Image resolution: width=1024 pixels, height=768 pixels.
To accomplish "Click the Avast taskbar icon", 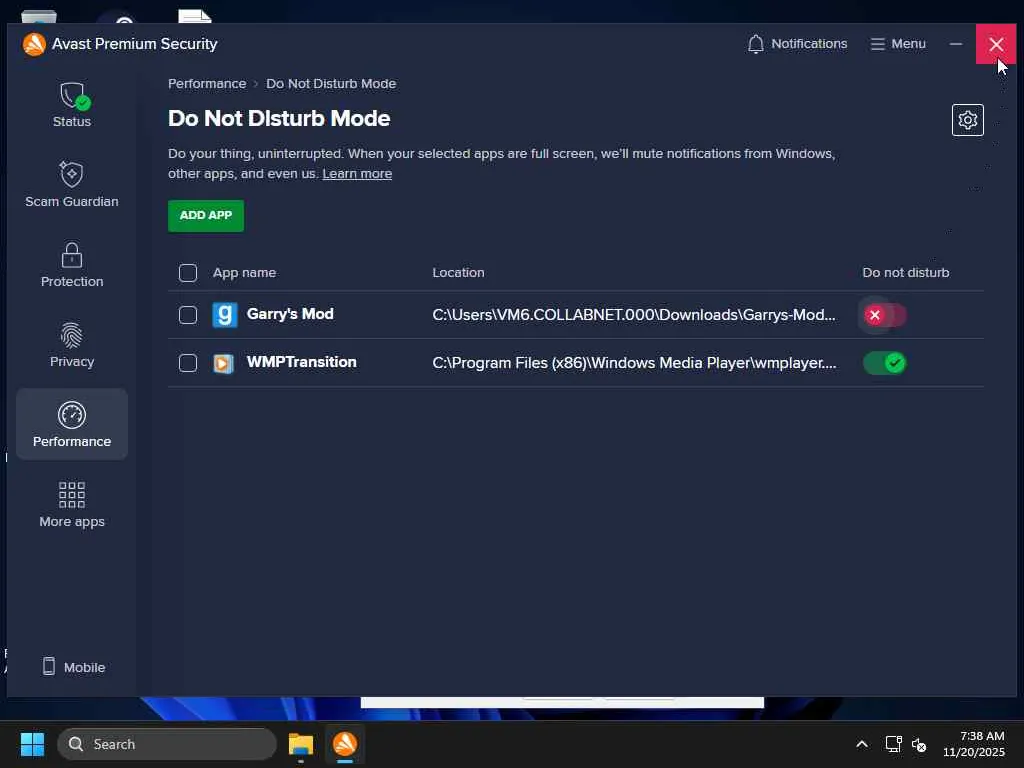I will 345,744.
